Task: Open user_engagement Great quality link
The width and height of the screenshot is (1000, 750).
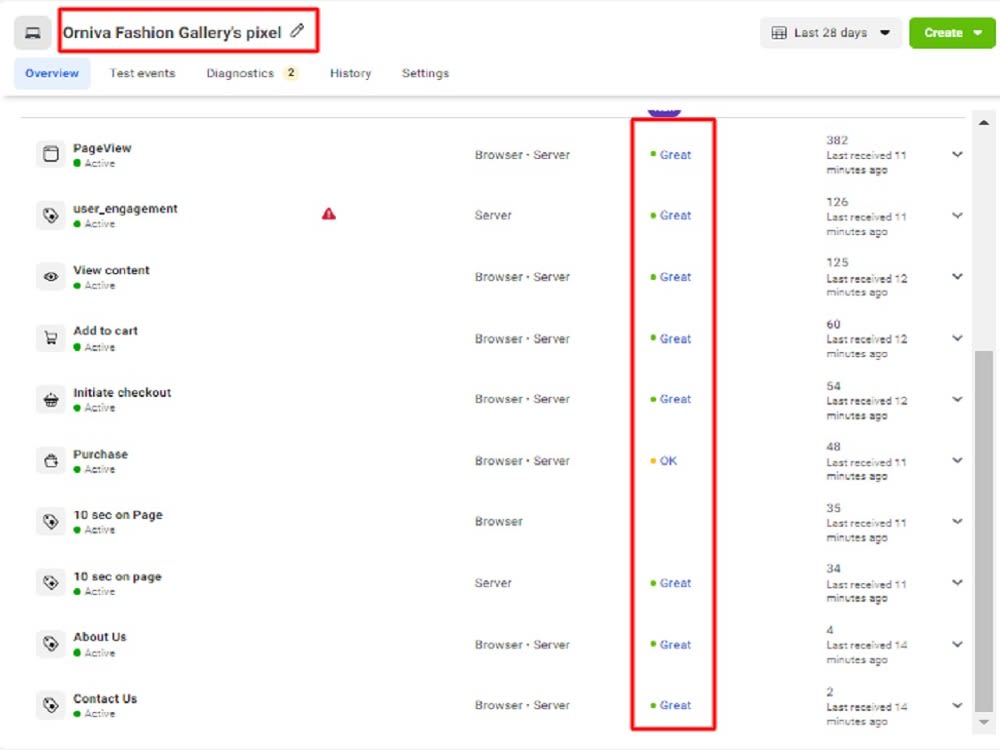Action: [675, 216]
